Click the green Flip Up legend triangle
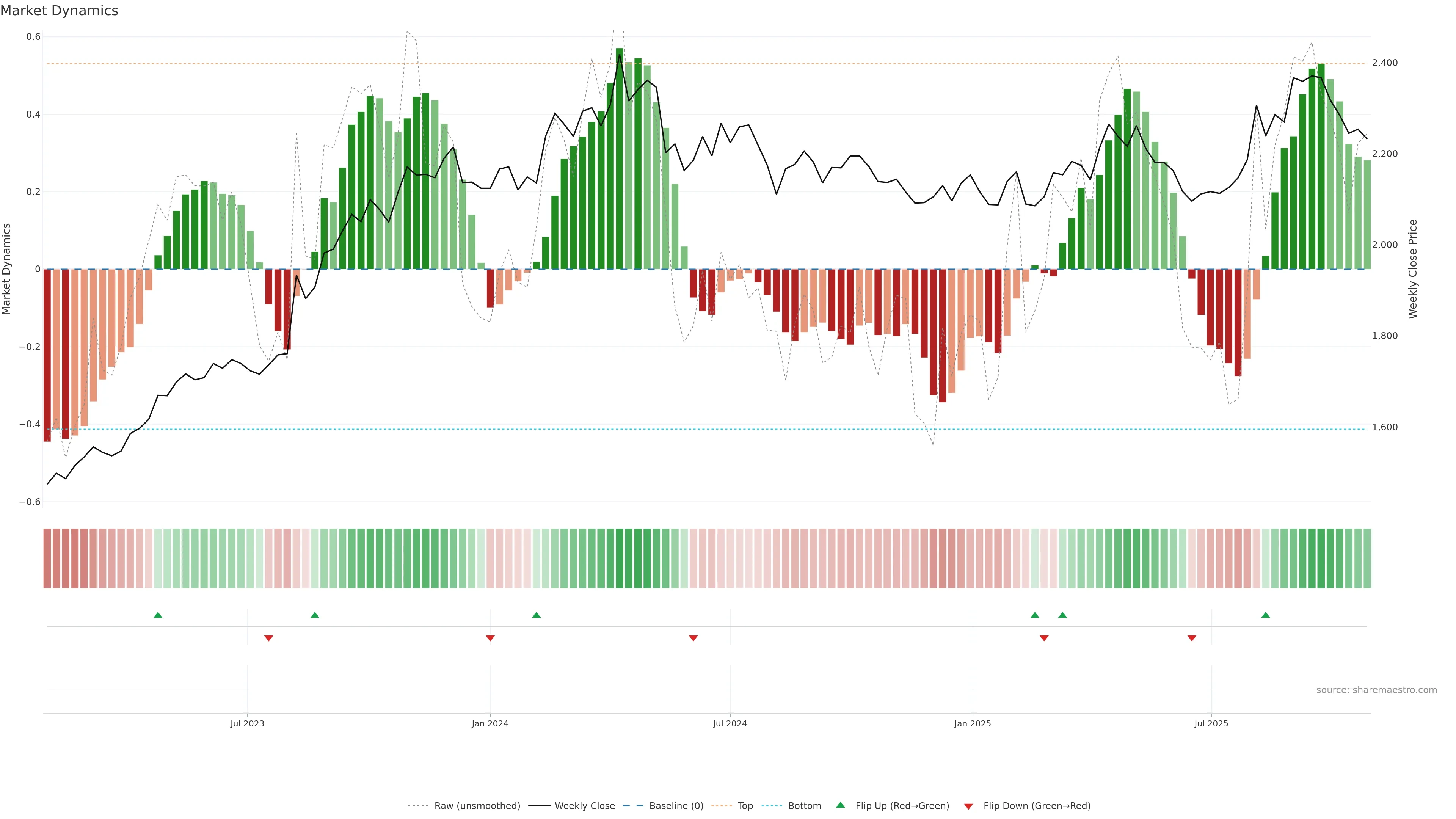1456x819 pixels. point(841,805)
